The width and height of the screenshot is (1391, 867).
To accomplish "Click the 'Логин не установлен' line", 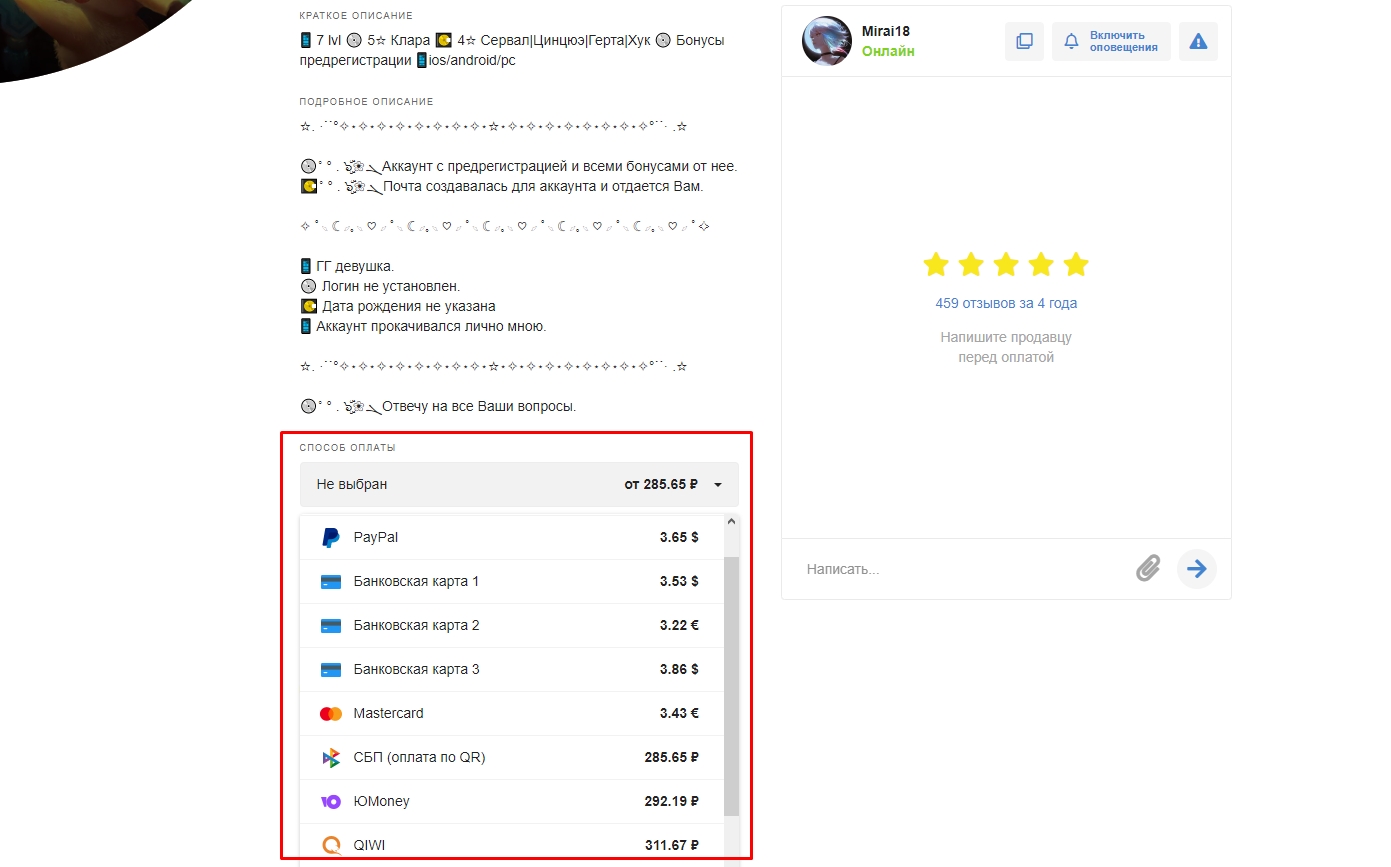I will (x=380, y=286).
